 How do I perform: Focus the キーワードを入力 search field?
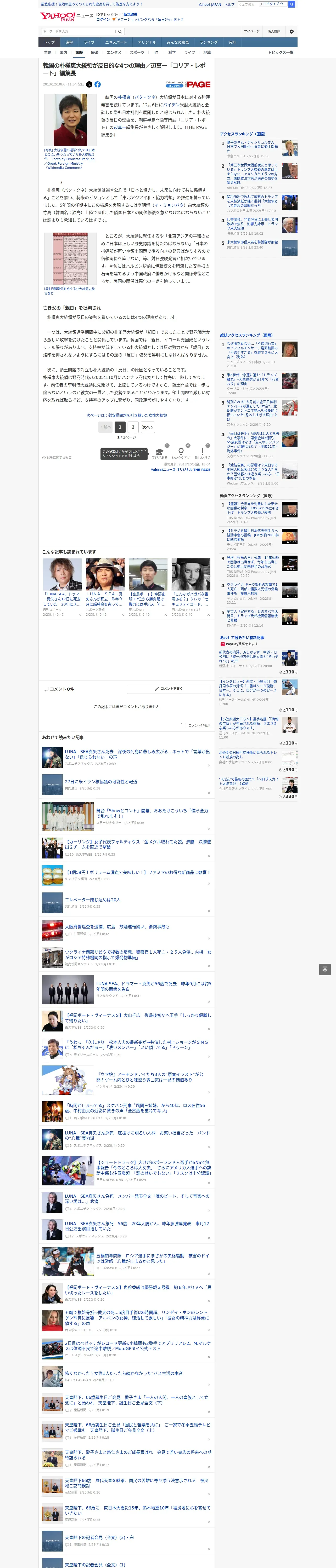point(78,31)
